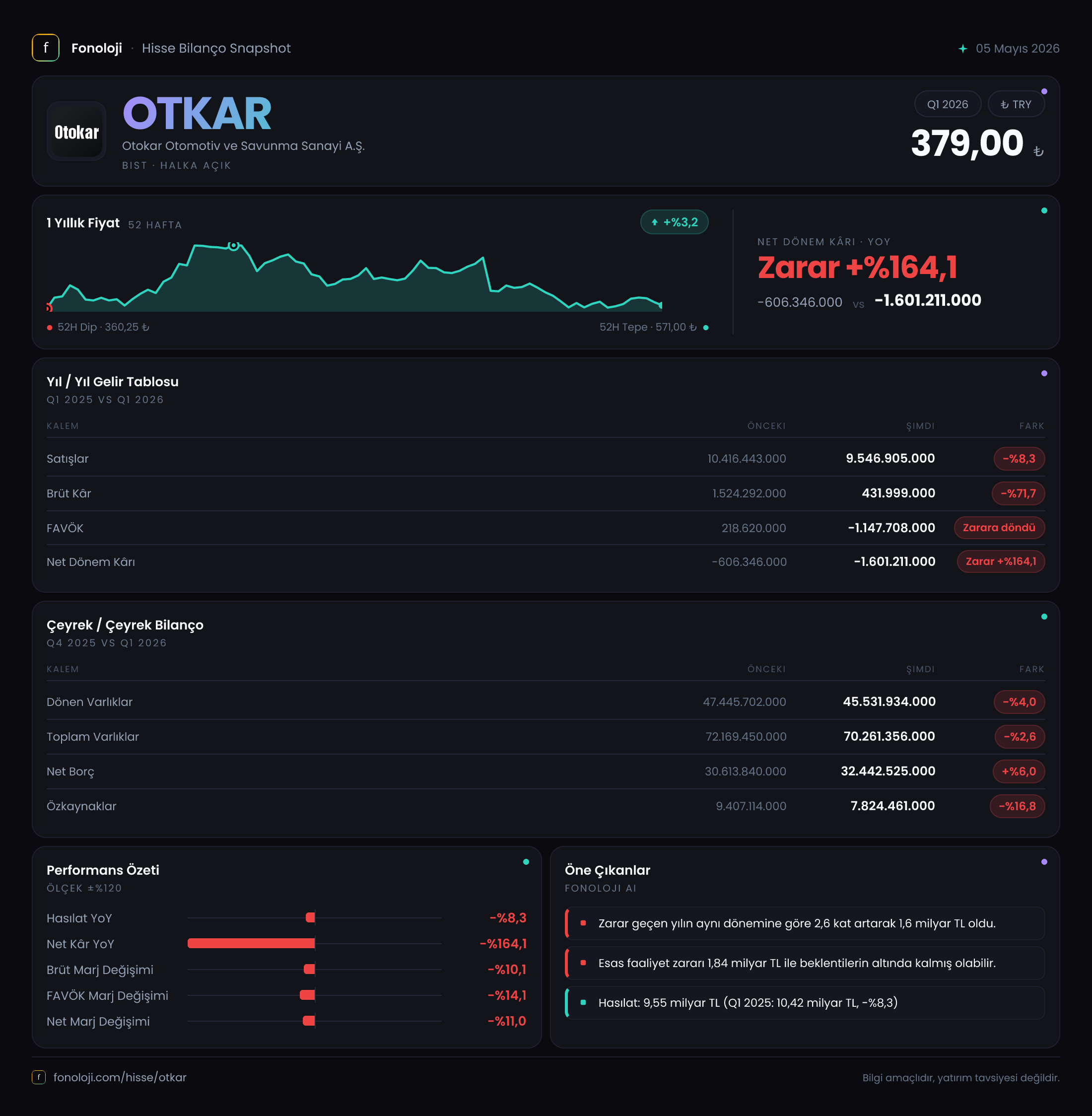Click the "Öne Çıkanlar" heading
This screenshot has width=1092, height=1116.
pos(608,870)
